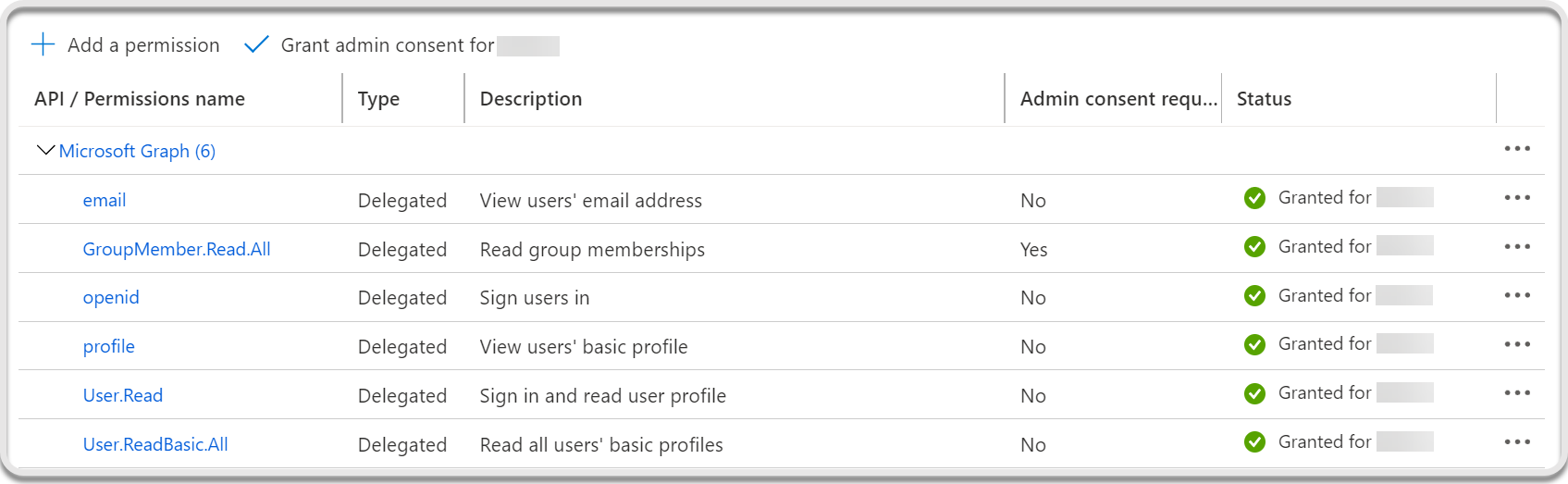
Task: Click the checkmark icon for Grant admin consent
Action: (256, 44)
